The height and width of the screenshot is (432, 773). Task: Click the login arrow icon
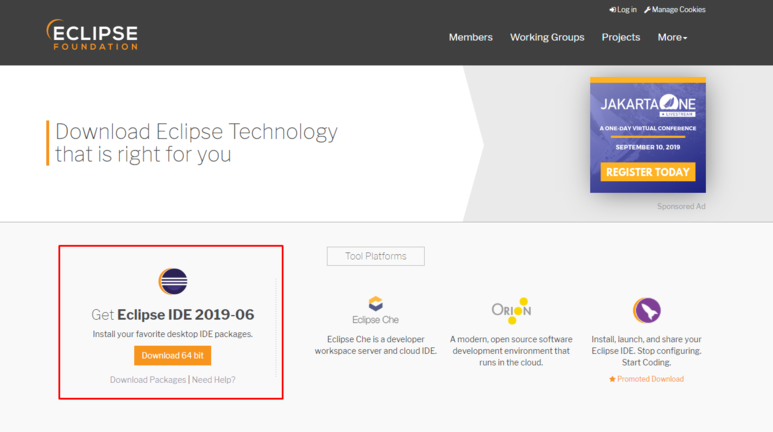[x=612, y=10]
